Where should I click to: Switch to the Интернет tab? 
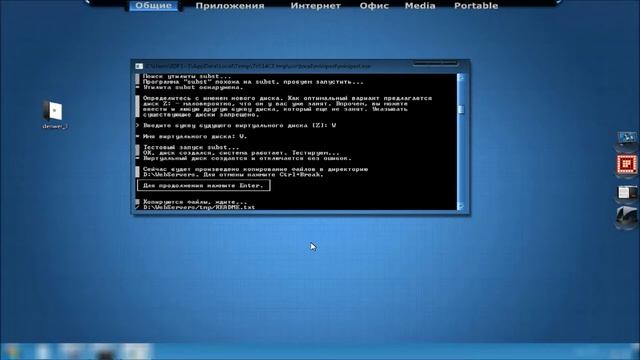click(x=316, y=6)
